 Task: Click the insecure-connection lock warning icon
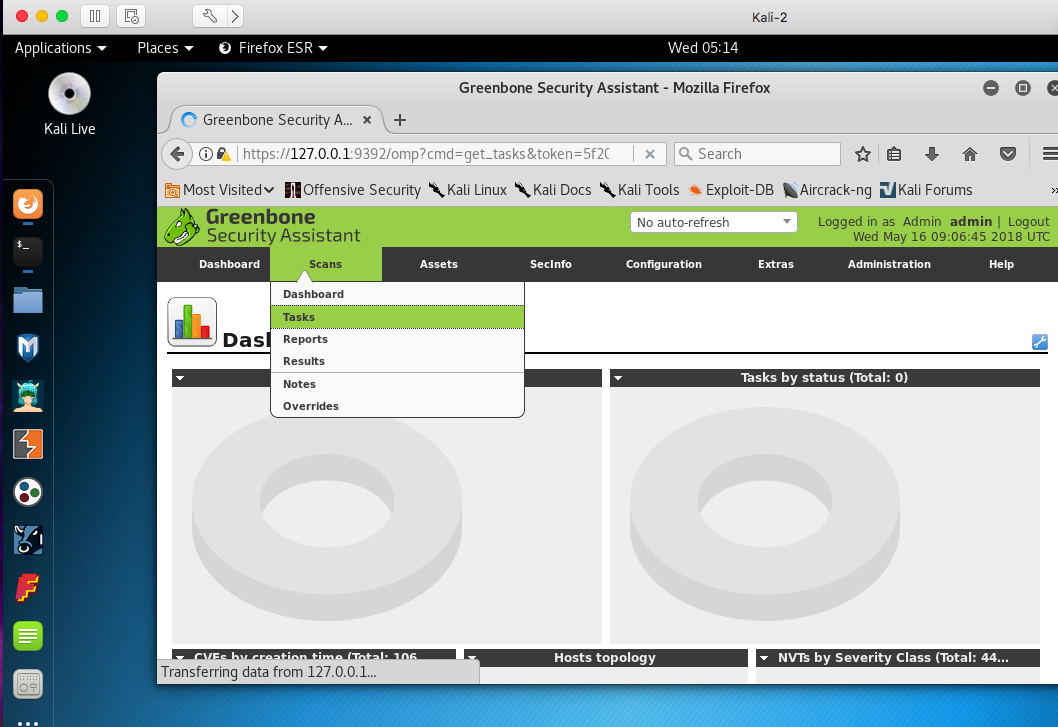pos(223,154)
